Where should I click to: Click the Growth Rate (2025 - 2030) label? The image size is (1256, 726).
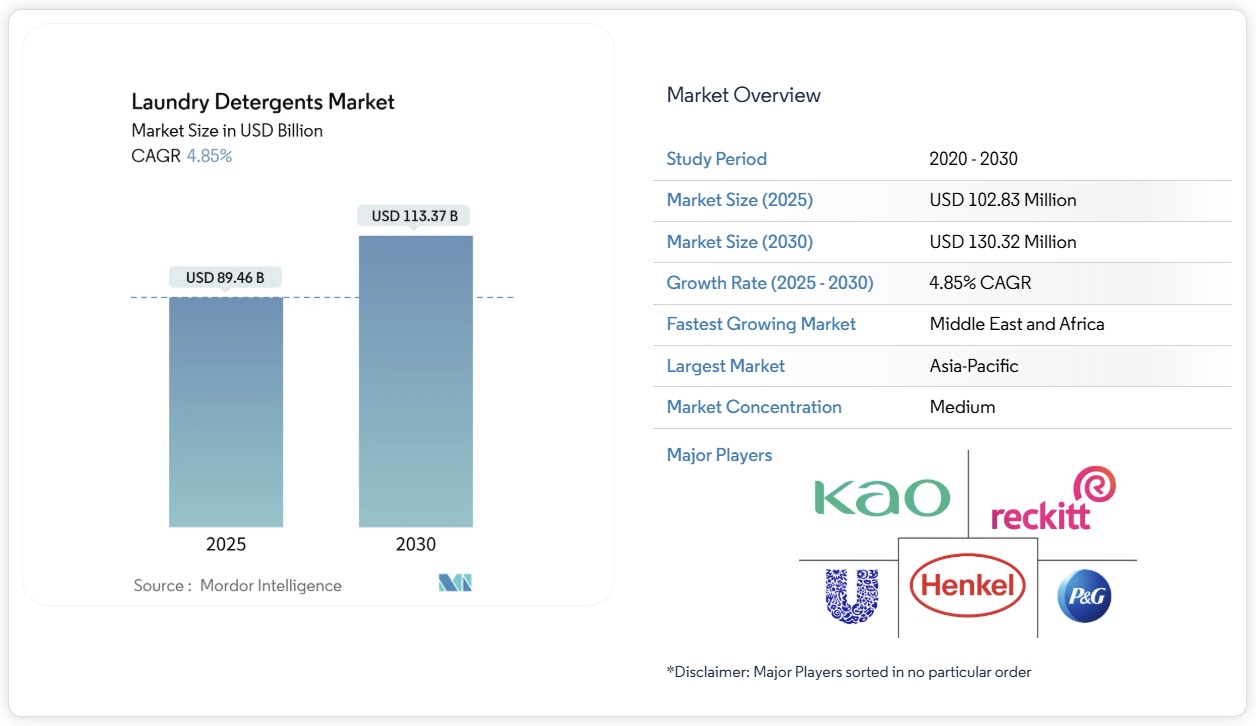tap(769, 283)
